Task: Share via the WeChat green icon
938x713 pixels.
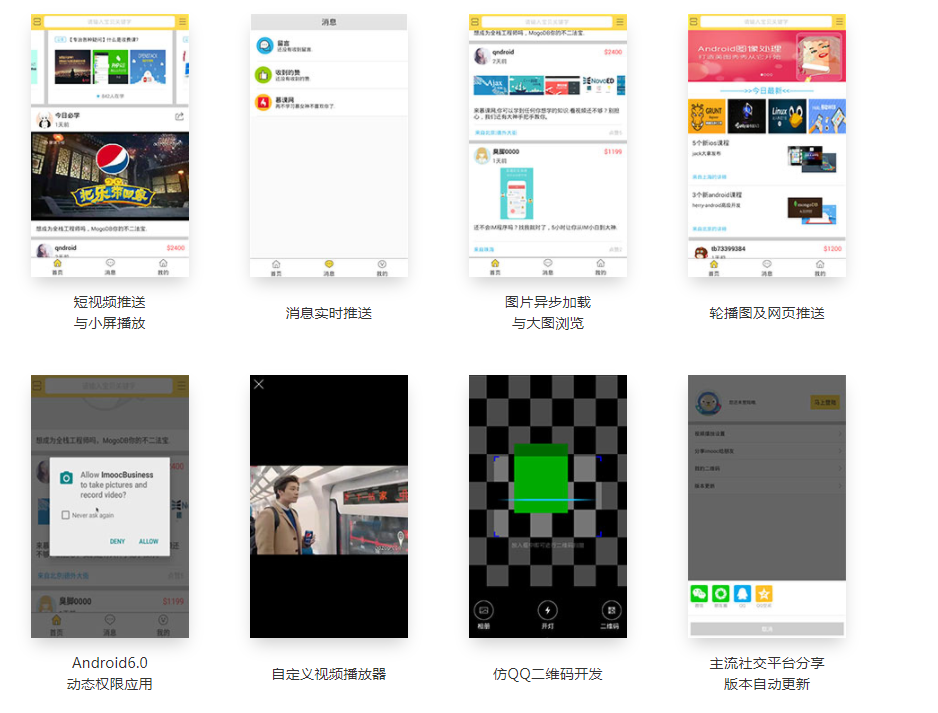Action: [x=697, y=593]
